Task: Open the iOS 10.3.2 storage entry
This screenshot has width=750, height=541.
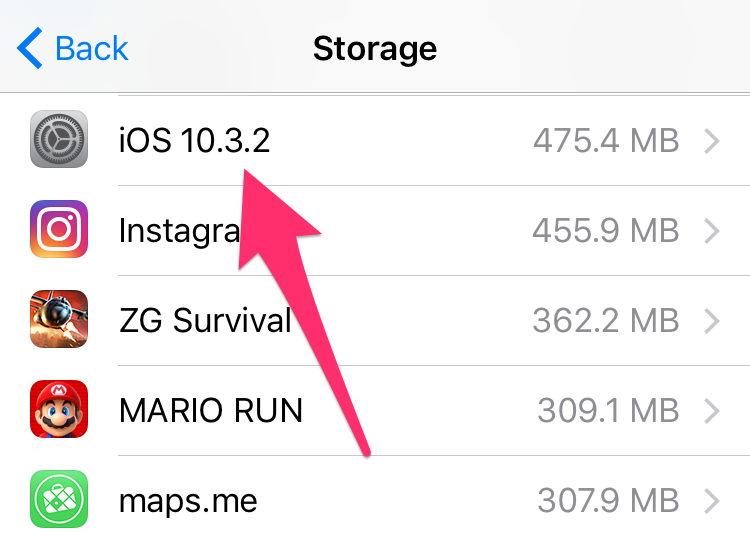Action: coord(194,141)
